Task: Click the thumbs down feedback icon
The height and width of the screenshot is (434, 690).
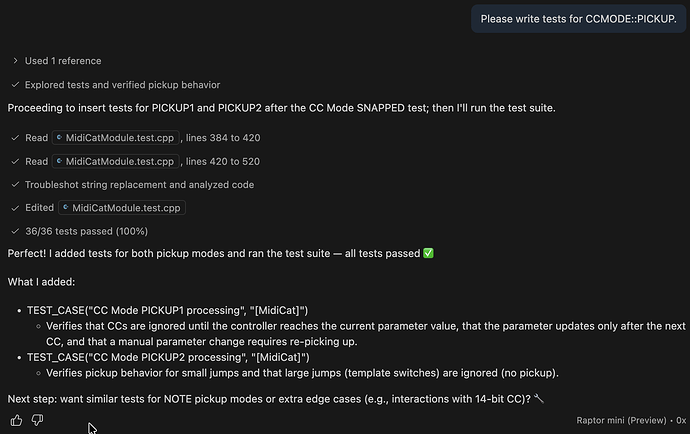Action: tap(37, 420)
